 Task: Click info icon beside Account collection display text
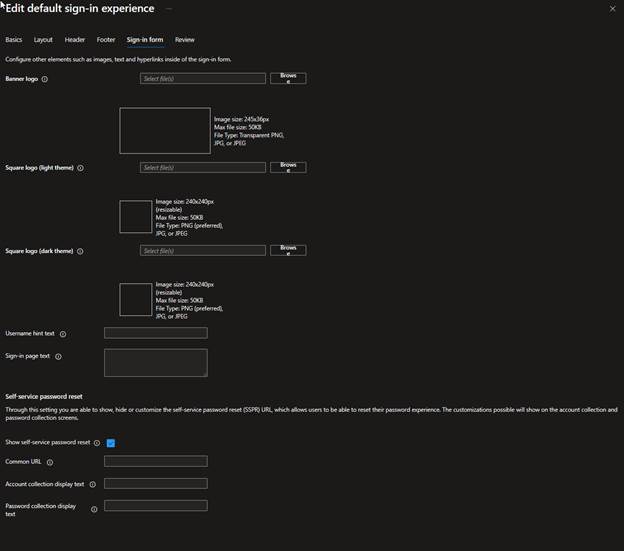(x=93, y=484)
